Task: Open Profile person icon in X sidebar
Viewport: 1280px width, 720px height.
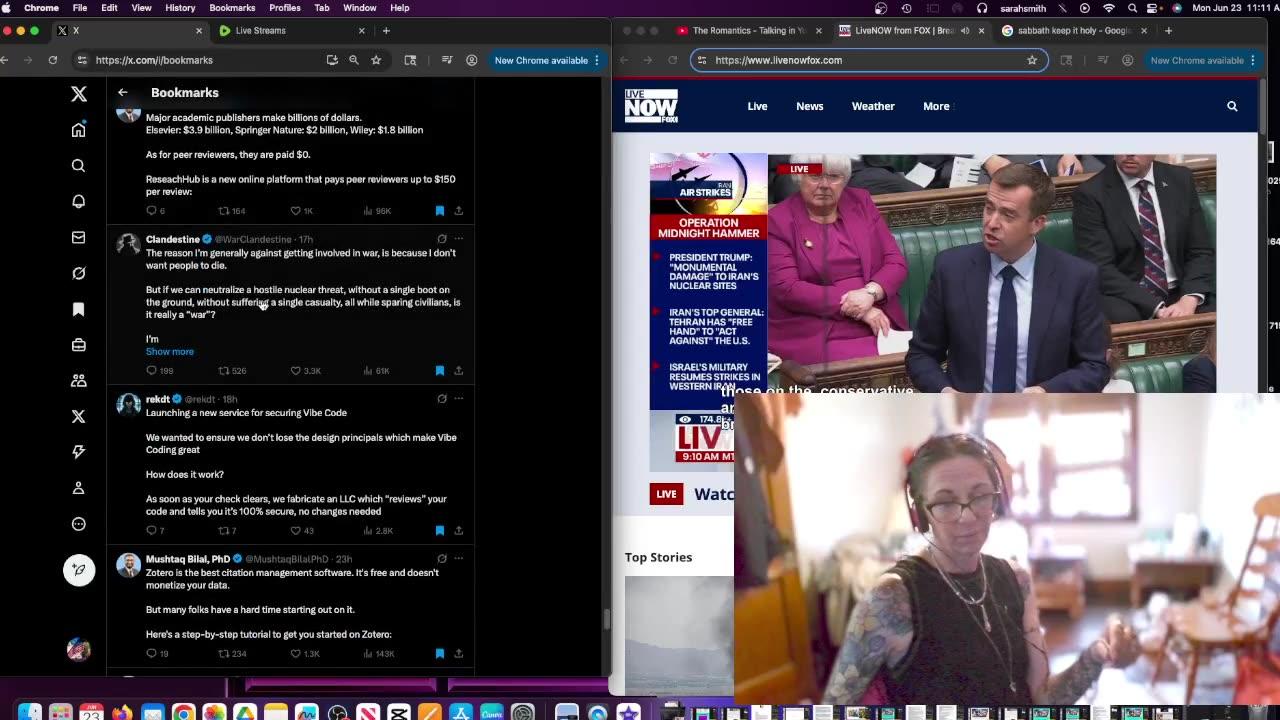Action: pyautogui.click(x=79, y=488)
